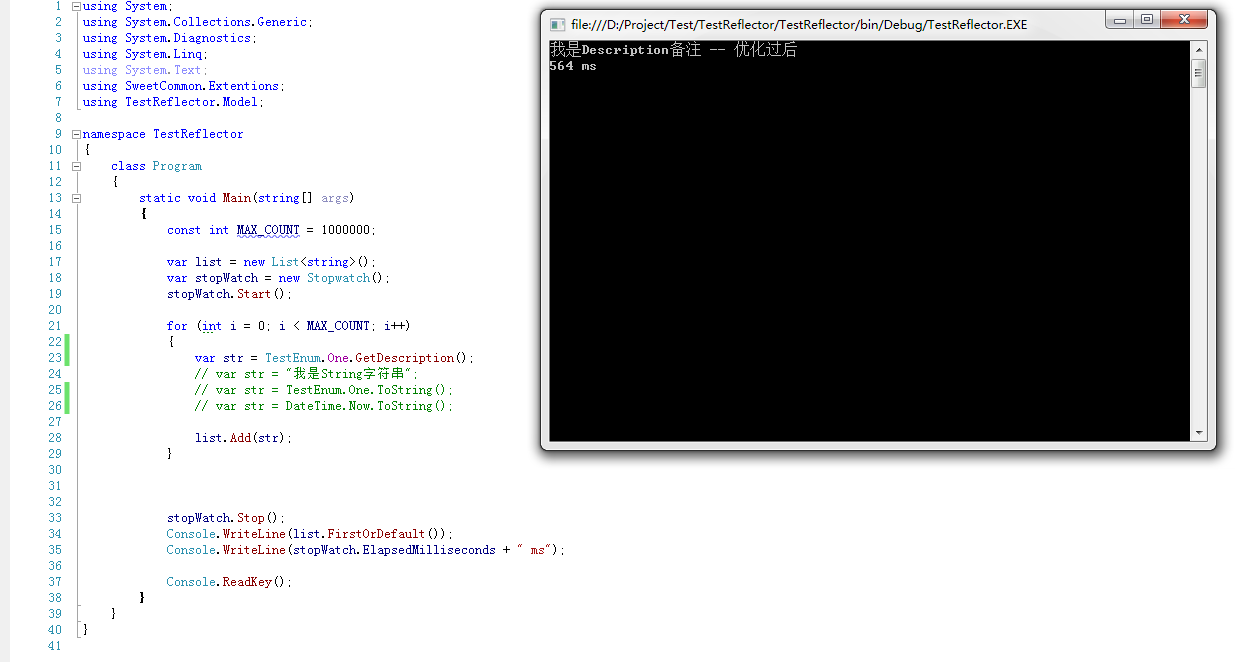Collapse the using directives block at line 1

tap(77, 6)
